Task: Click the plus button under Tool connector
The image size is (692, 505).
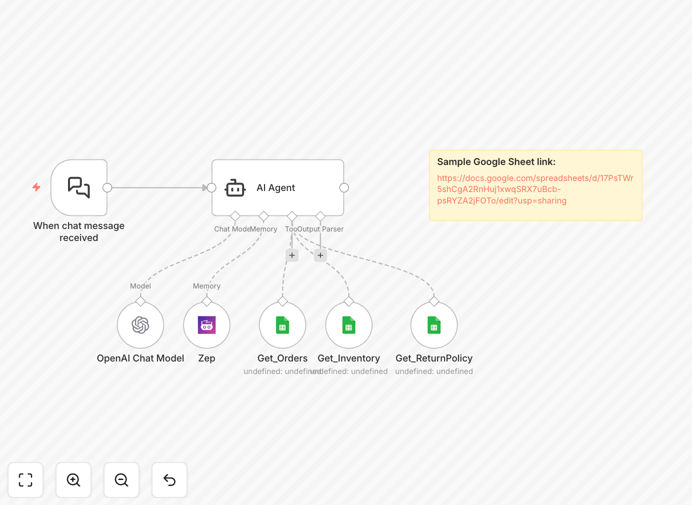Action: [x=292, y=255]
